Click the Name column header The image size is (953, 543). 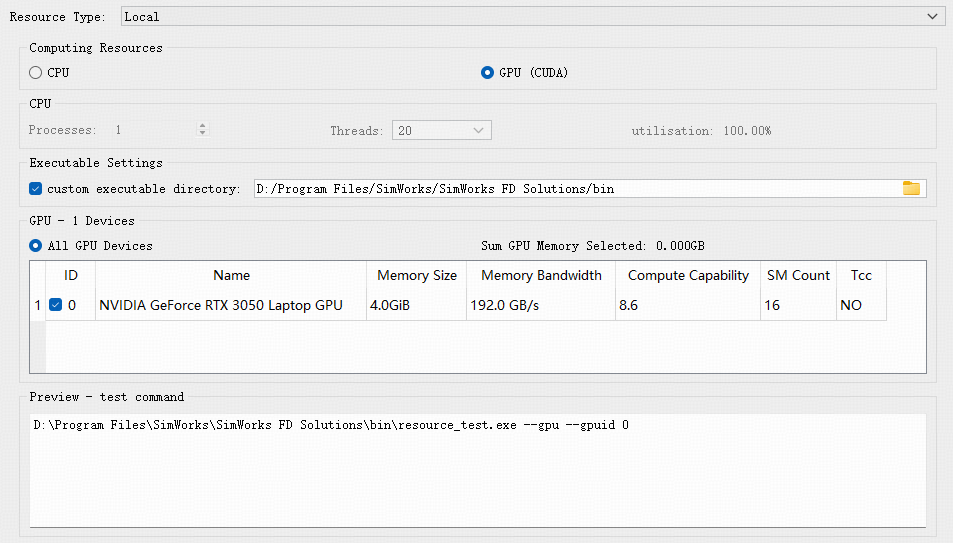[231, 276]
